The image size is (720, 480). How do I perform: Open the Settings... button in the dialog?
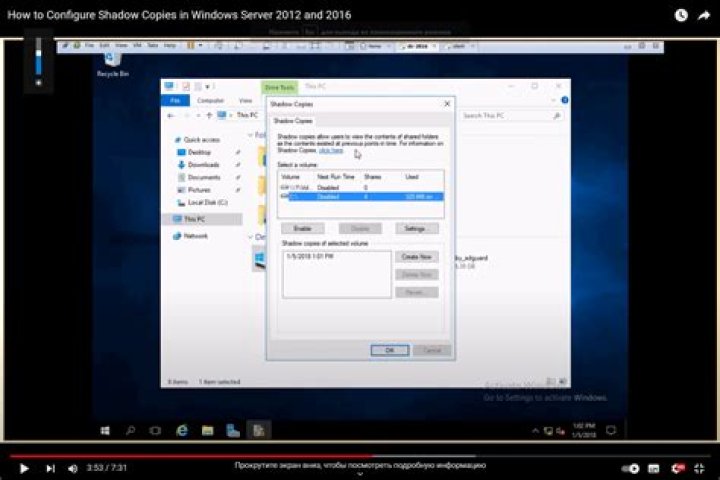tap(416, 228)
